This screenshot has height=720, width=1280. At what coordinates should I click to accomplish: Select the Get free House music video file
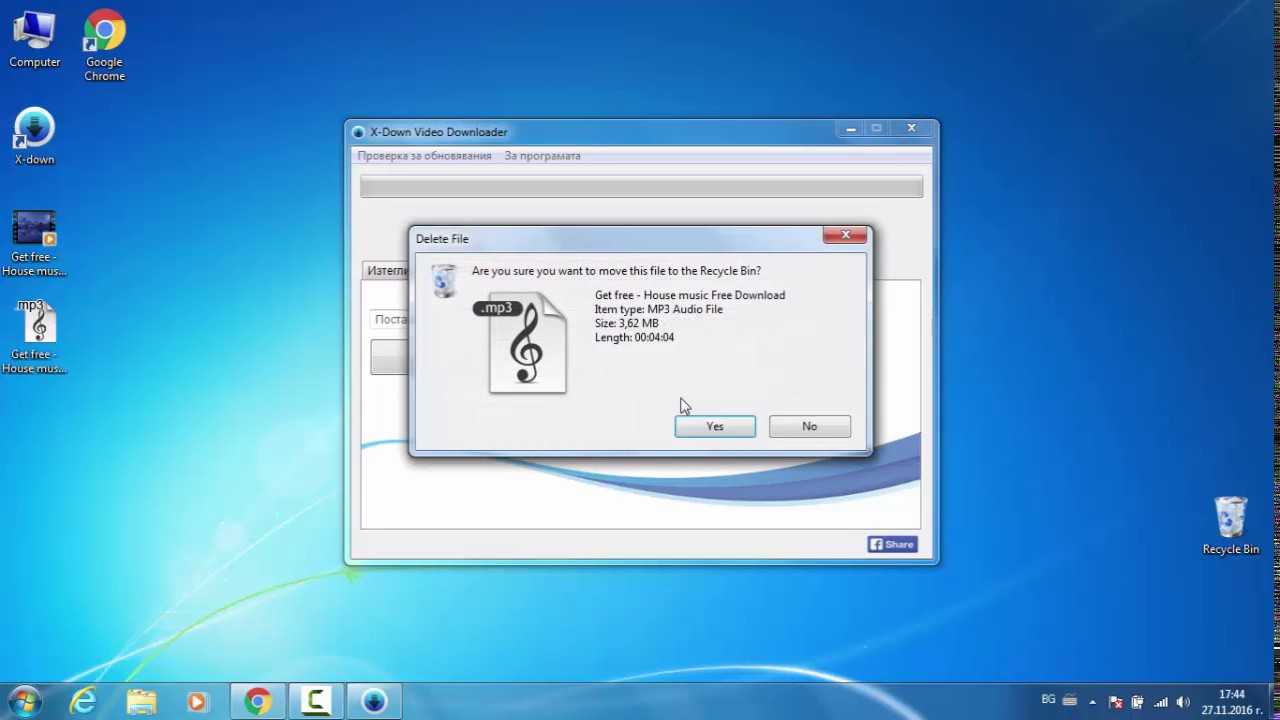tap(34, 244)
